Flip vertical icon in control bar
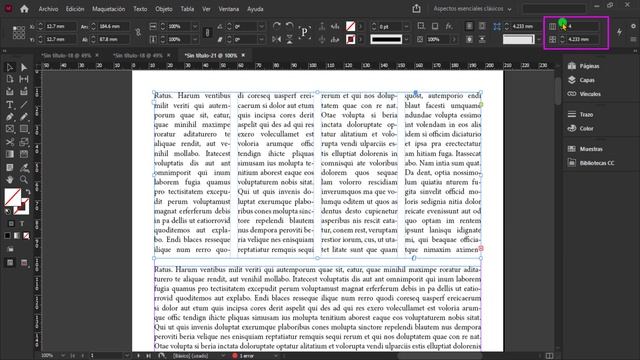The image size is (640, 360). (x=289, y=39)
